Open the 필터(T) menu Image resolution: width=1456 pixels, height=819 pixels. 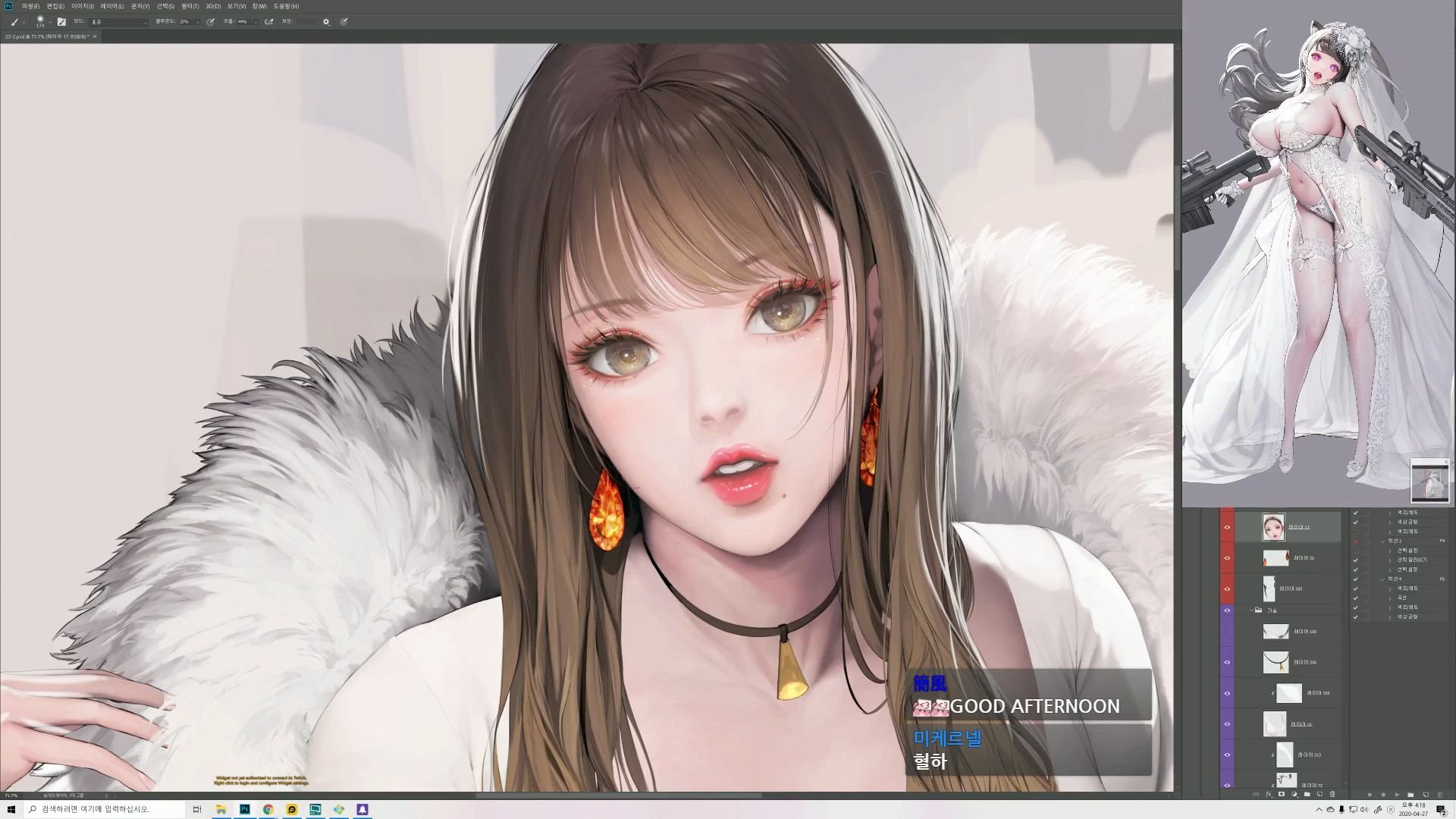[190, 6]
